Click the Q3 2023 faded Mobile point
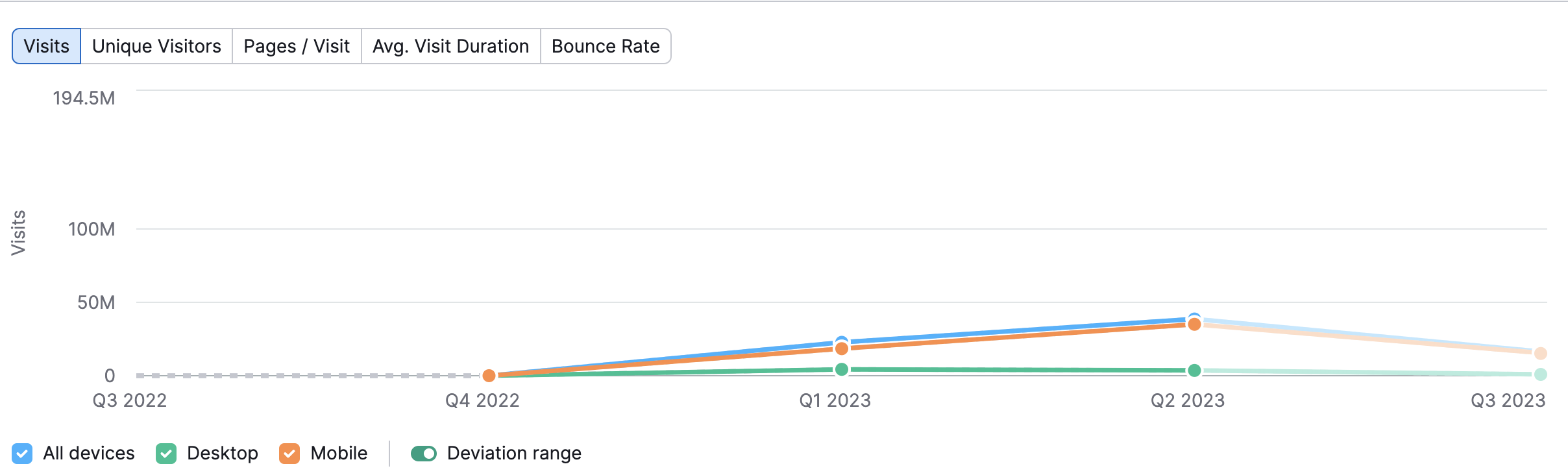The width and height of the screenshot is (1568, 475). point(1541,354)
